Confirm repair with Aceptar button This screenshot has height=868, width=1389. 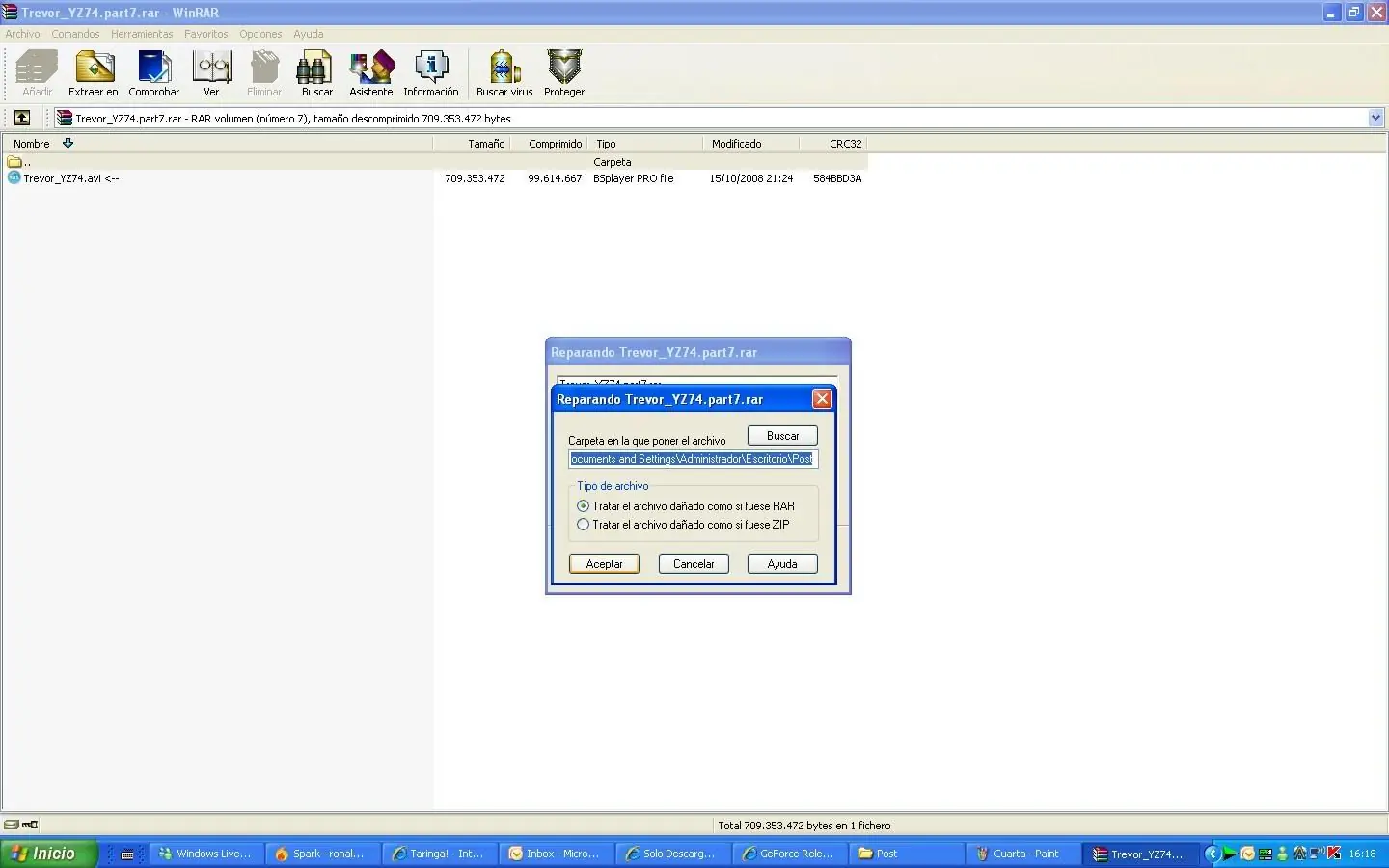[604, 564]
